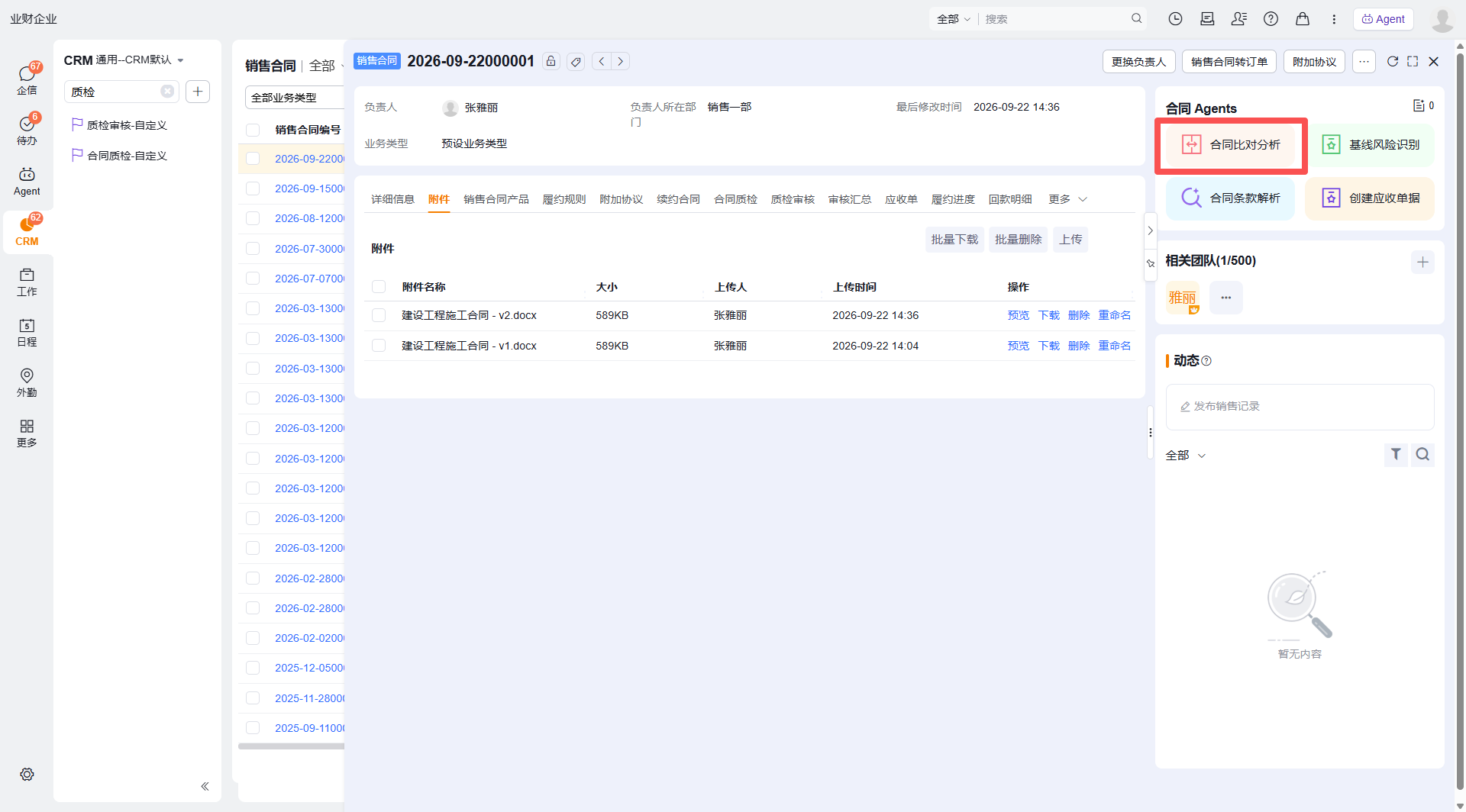Tick the checkbox beside 销售合同编号 header
Screen dimensions: 1466x812
pos(253,130)
